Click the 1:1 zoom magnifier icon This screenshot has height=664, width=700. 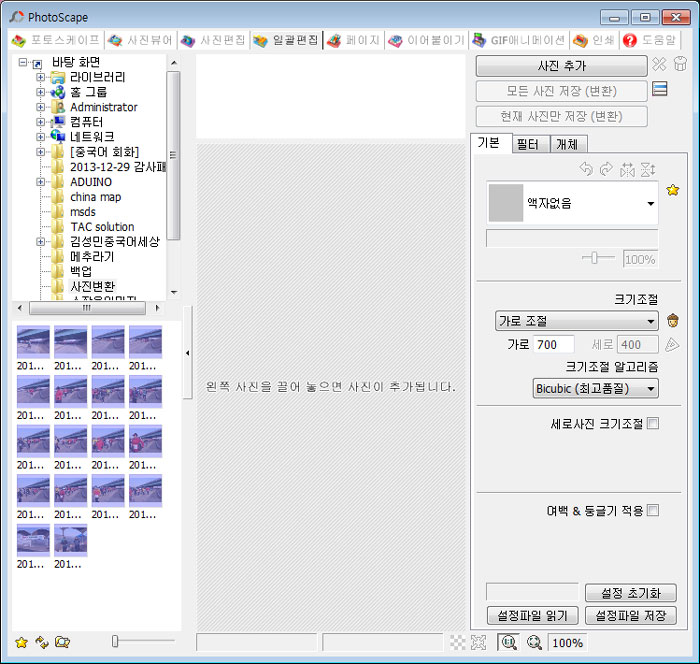[509, 643]
